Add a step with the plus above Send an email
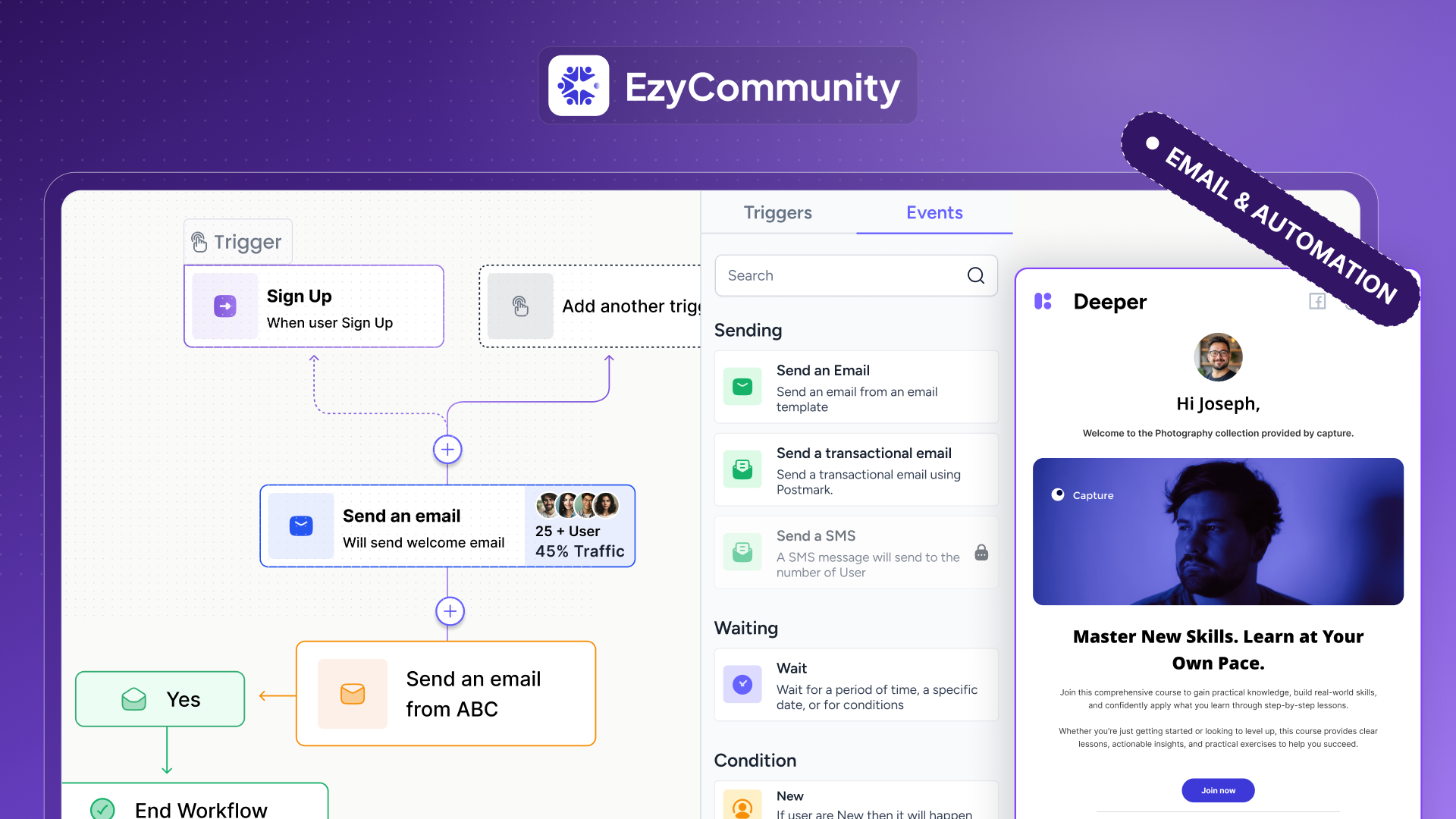This screenshot has height=819, width=1456. [447, 450]
